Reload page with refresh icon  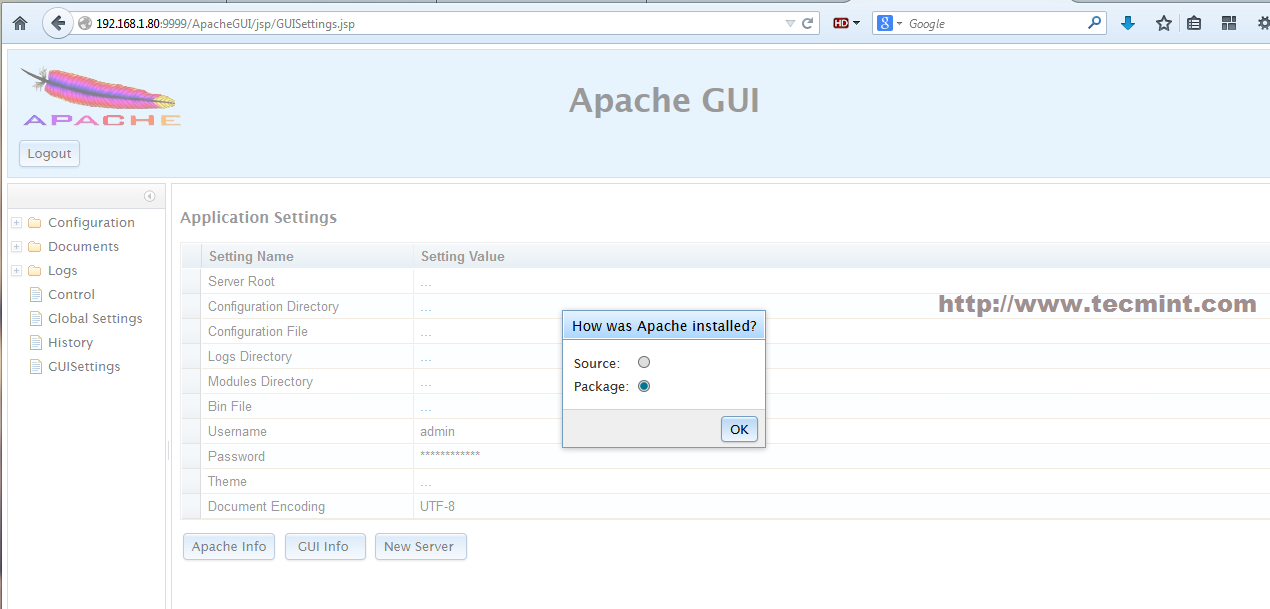[808, 23]
